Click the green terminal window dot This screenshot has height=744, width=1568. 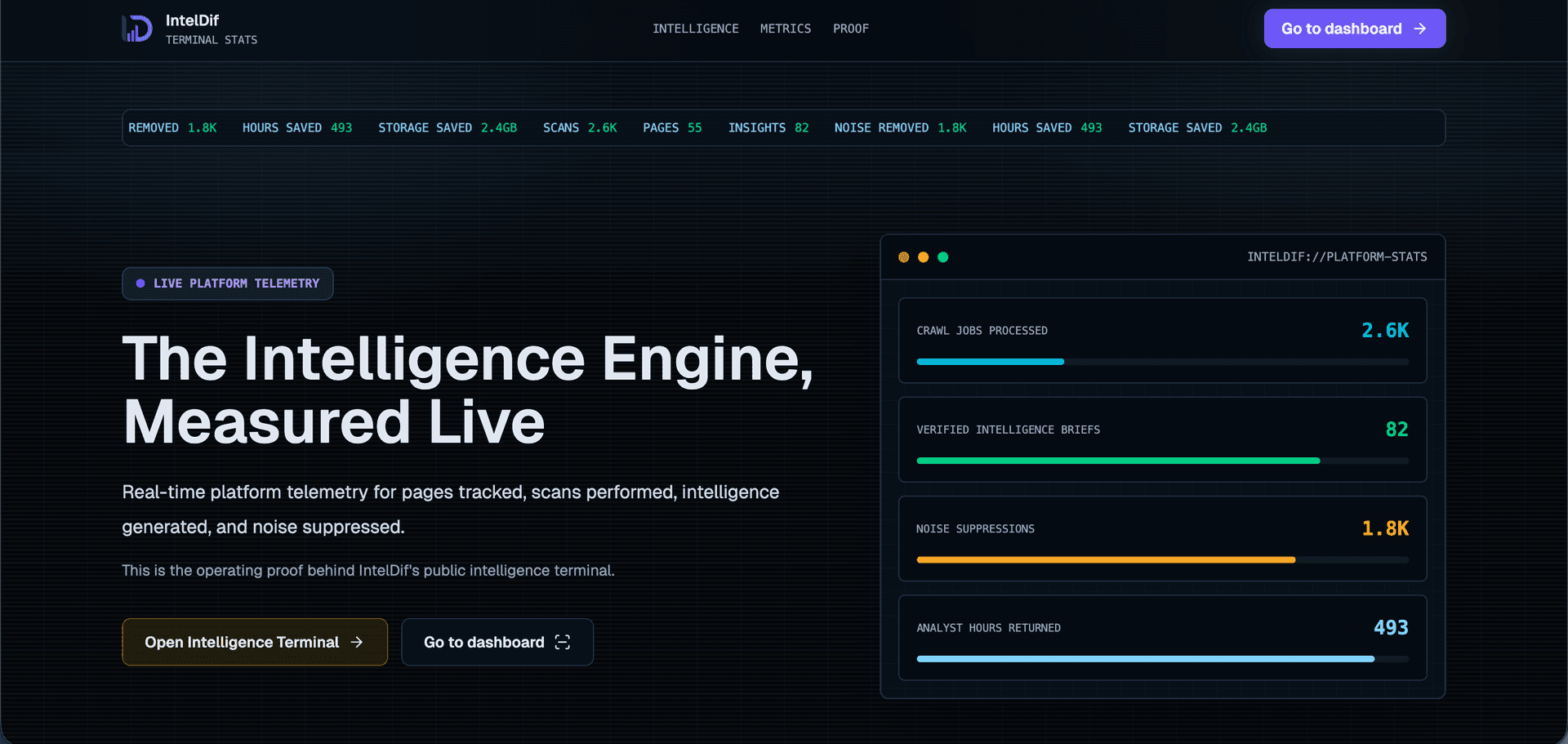pyautogui.click(x=942, y=257)
